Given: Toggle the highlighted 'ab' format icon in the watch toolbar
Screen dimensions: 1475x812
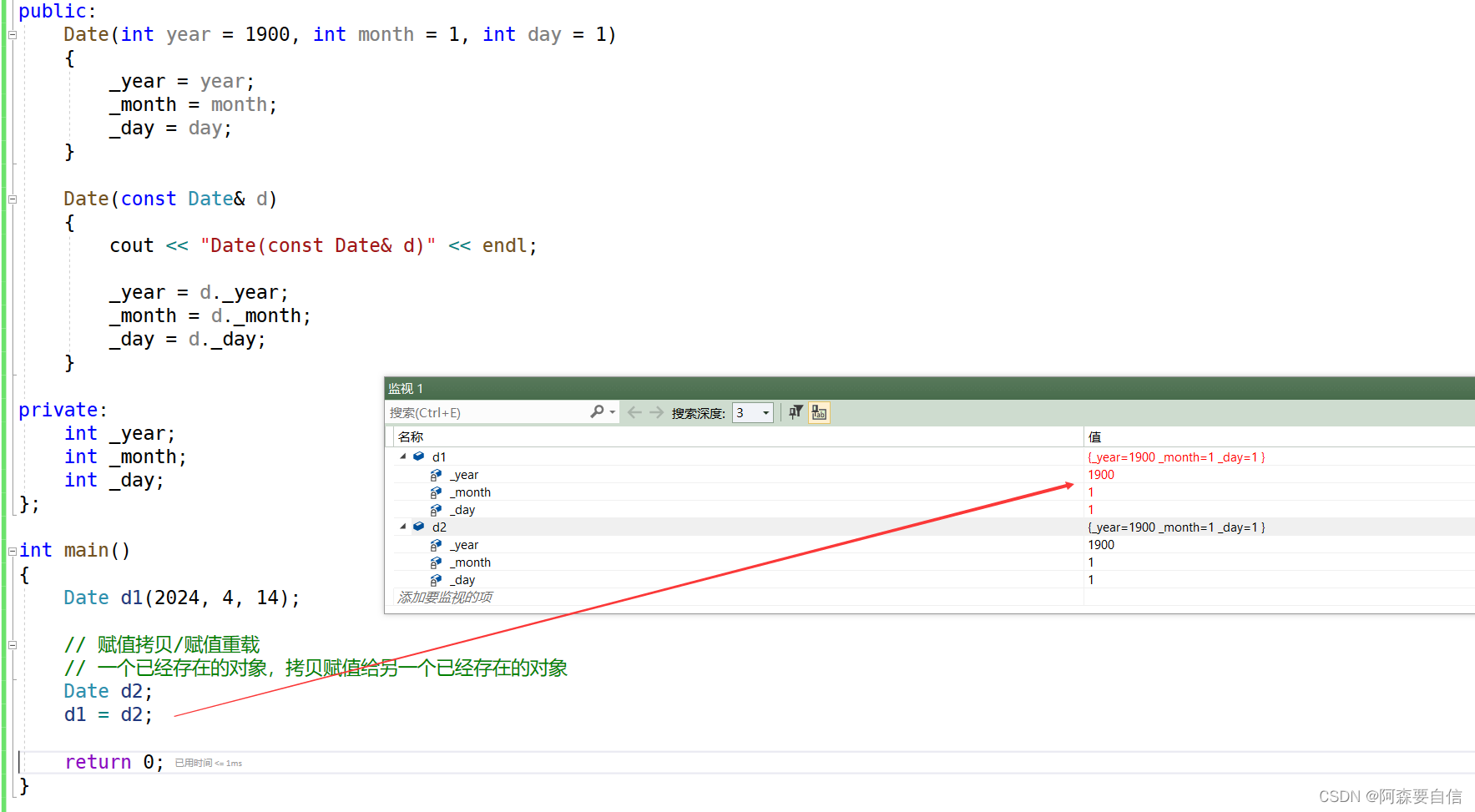Looking at the screenshot, I should (819, 412).
